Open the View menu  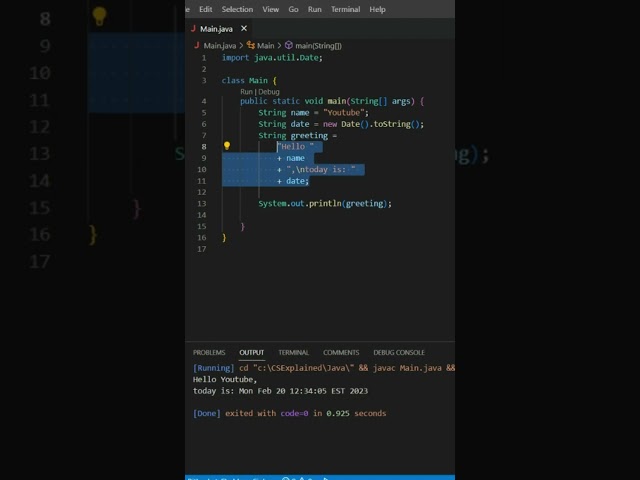coord(271,9)
